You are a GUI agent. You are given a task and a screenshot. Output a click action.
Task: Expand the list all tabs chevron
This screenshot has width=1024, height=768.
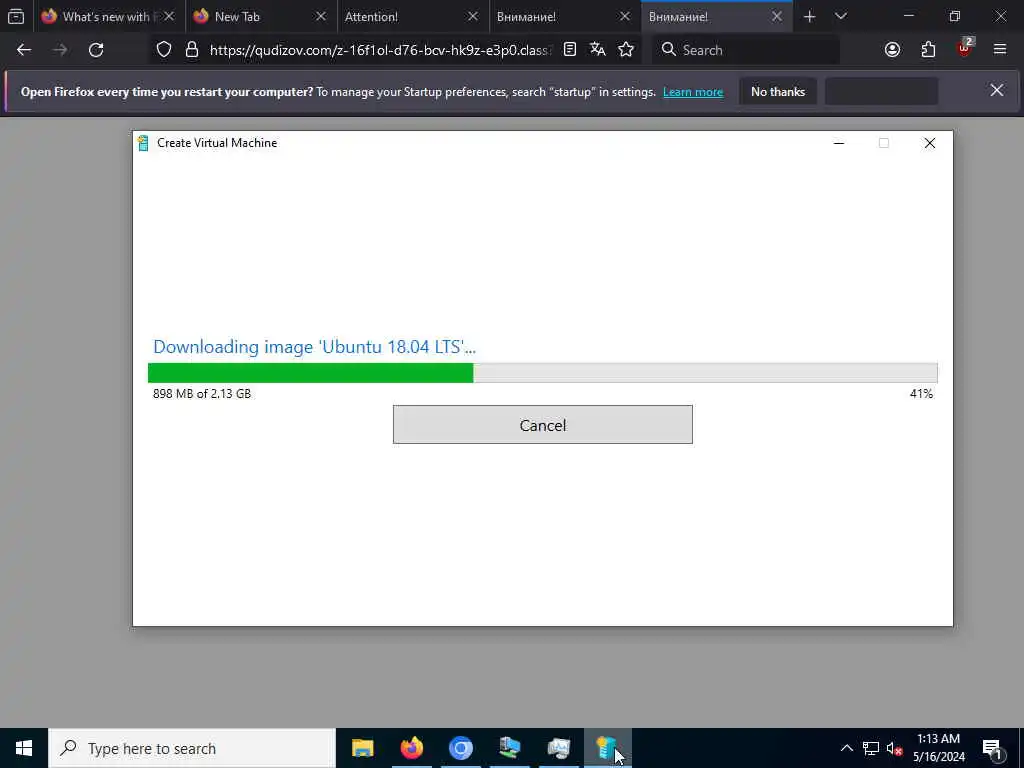[841, 17]
